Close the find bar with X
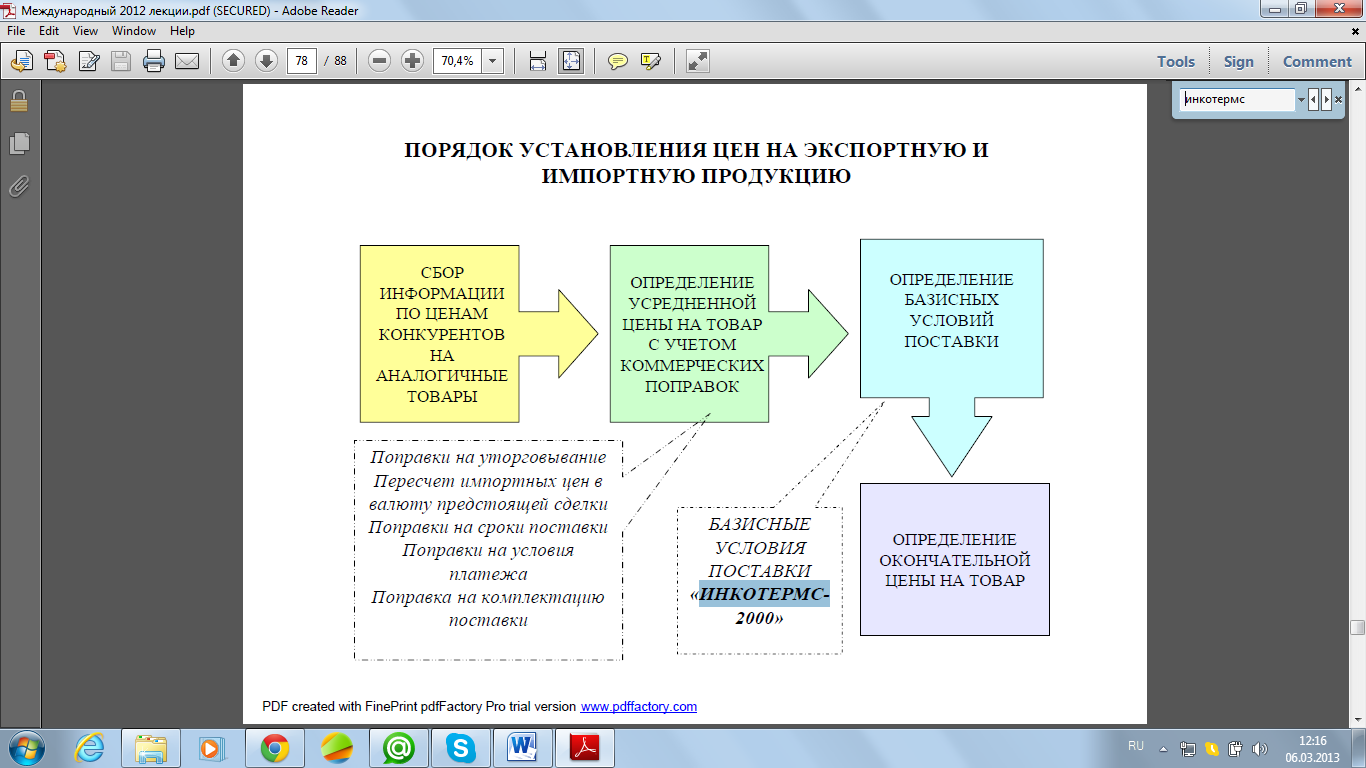Viewport: 1366px width, 768px height. [1338, 100]
